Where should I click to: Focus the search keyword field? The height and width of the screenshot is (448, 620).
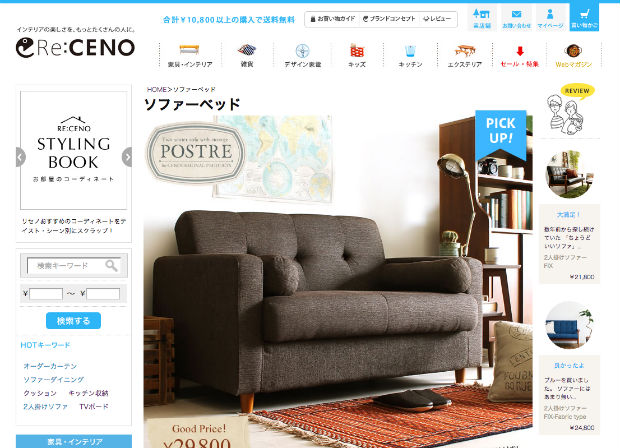click(x=73, y=265)
